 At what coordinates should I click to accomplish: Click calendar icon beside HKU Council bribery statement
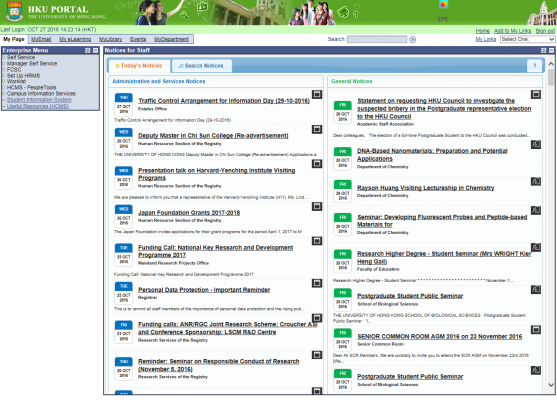[x=536, y=94]
